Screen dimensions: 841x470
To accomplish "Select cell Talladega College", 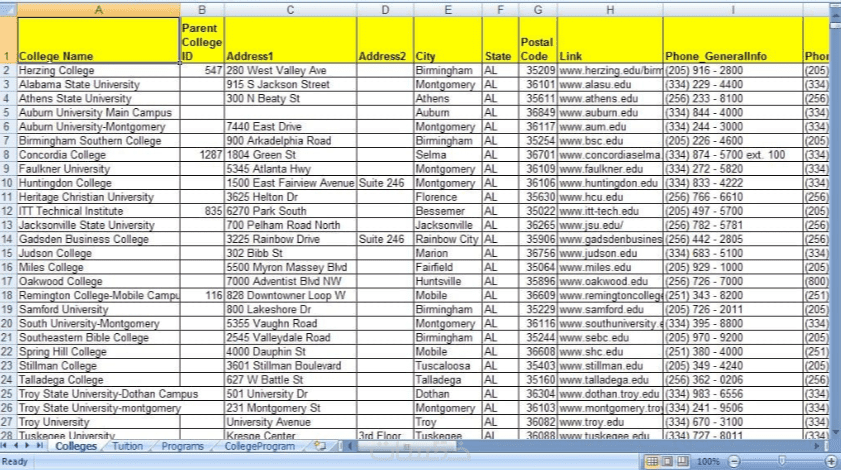I will coord(98,380).
